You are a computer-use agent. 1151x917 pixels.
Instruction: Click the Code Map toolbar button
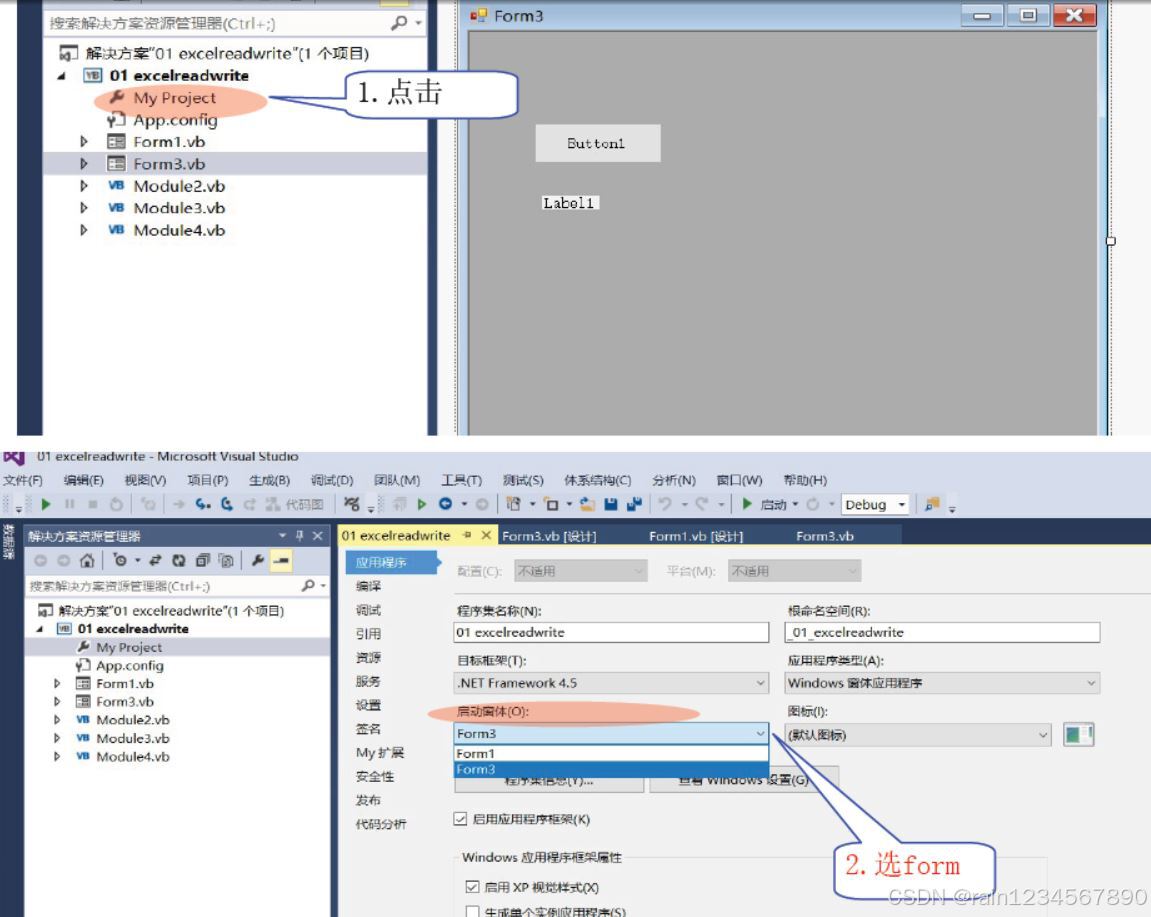(x=294, y=504)
